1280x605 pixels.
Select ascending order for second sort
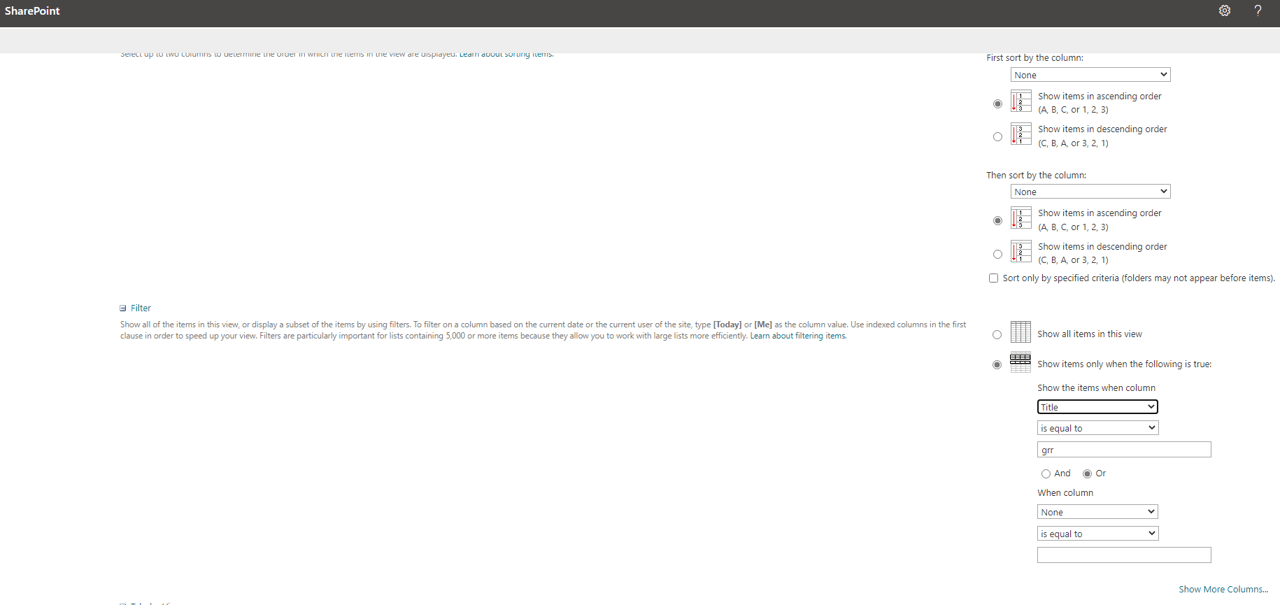click(997, 221)
